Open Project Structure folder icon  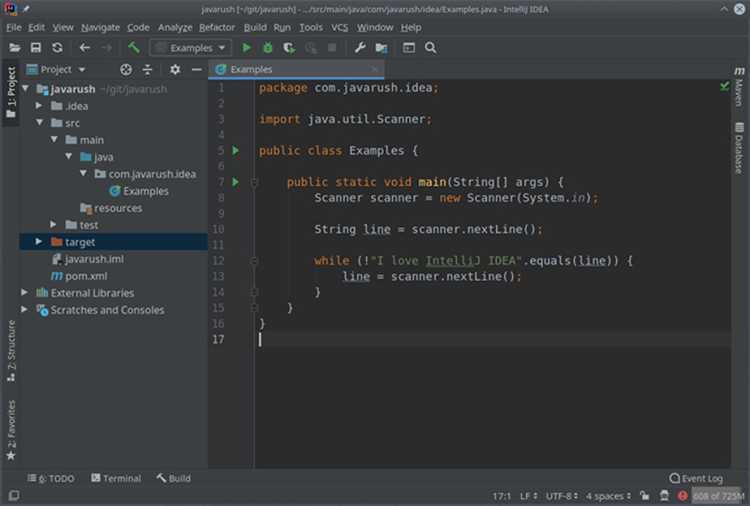[x=381, y=48]
